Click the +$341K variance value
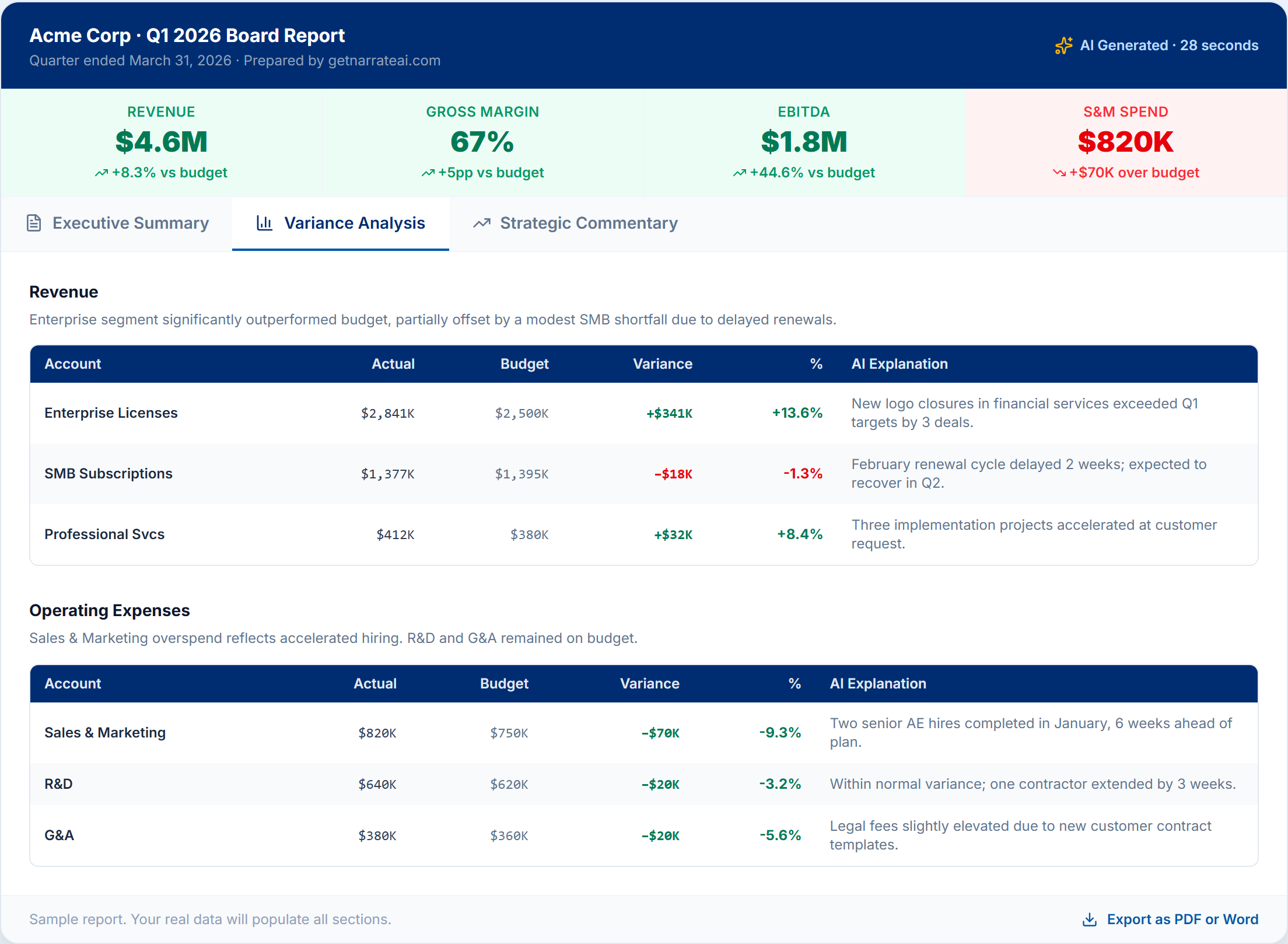The width and height of the screenshot is (1288, 944). (x=670, y=414)
